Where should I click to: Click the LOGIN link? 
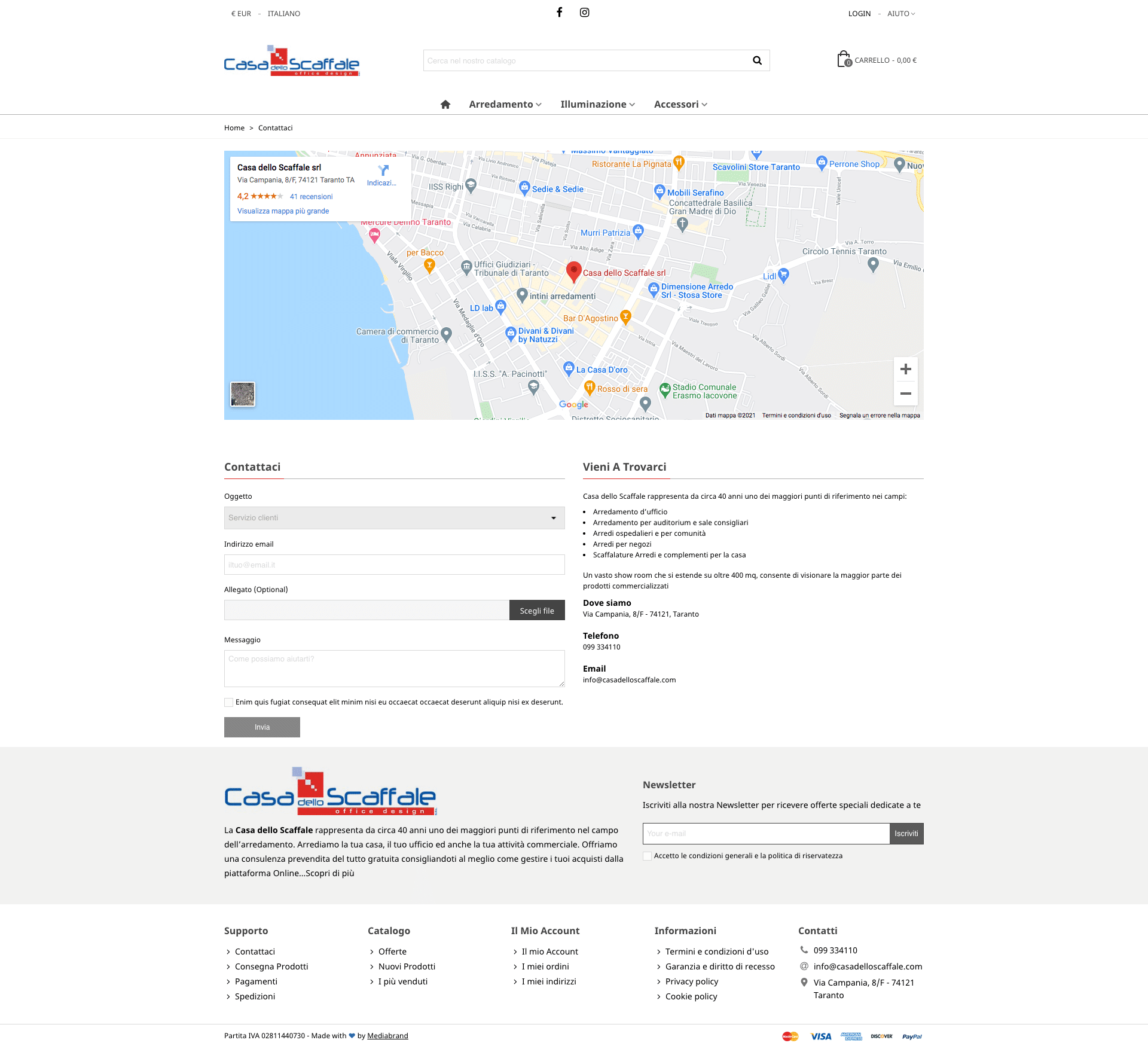[859, 14]
